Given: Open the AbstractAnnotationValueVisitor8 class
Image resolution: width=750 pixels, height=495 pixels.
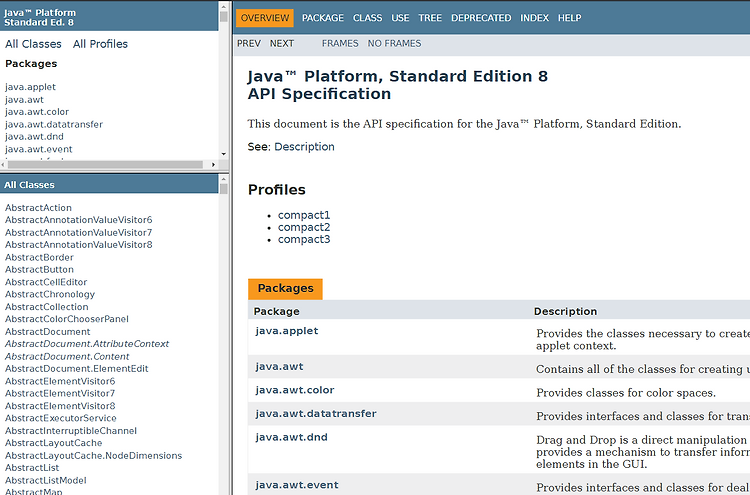Looking at the screenshot, I should tap(78, 245).
